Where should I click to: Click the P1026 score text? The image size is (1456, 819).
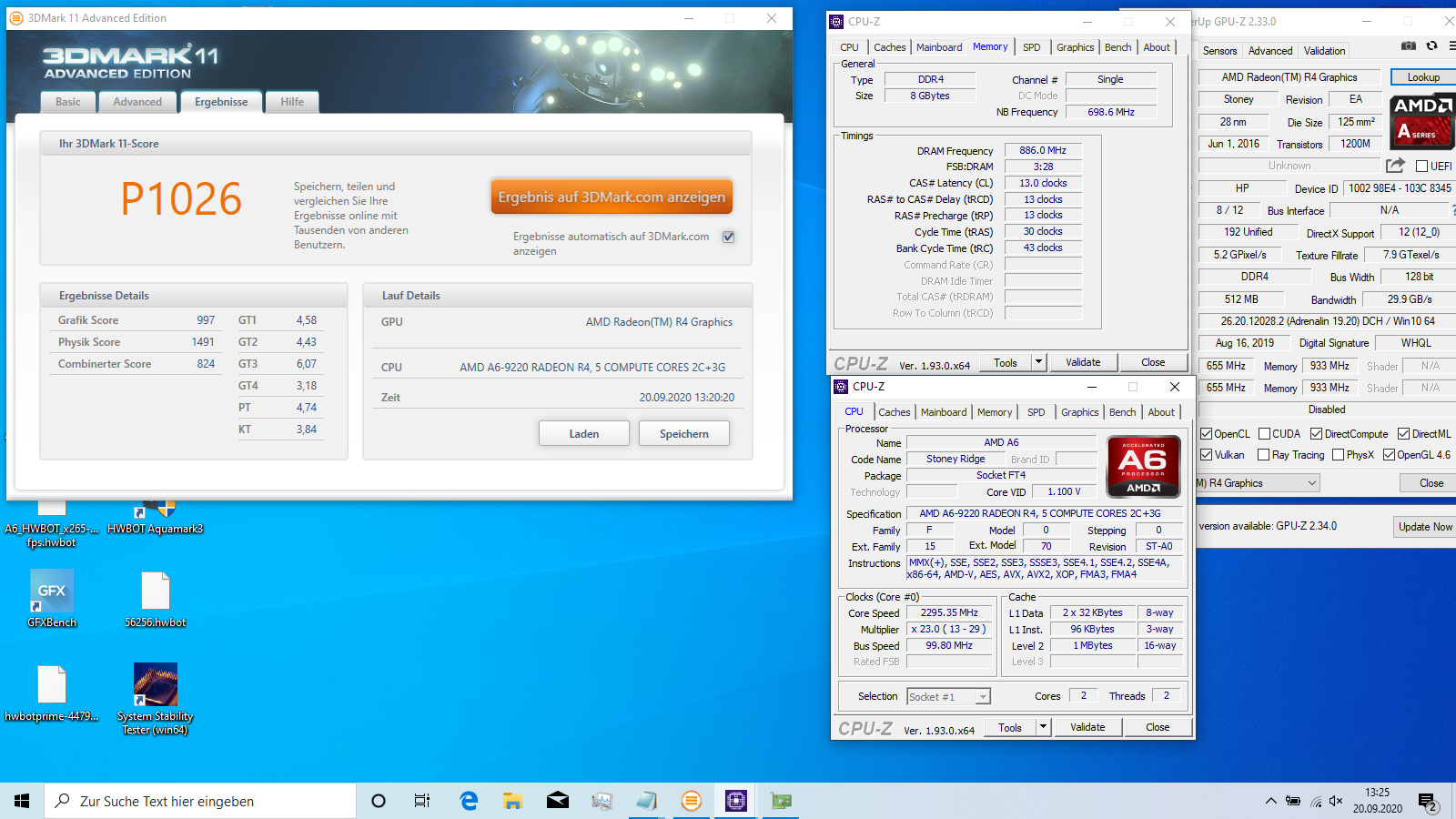(x=182, y=199)
